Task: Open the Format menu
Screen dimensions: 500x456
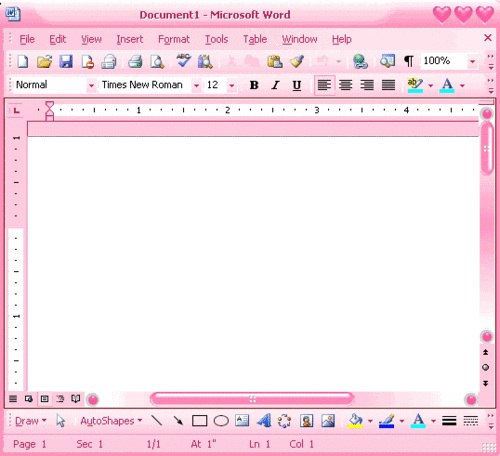Action: coord(174,39)
